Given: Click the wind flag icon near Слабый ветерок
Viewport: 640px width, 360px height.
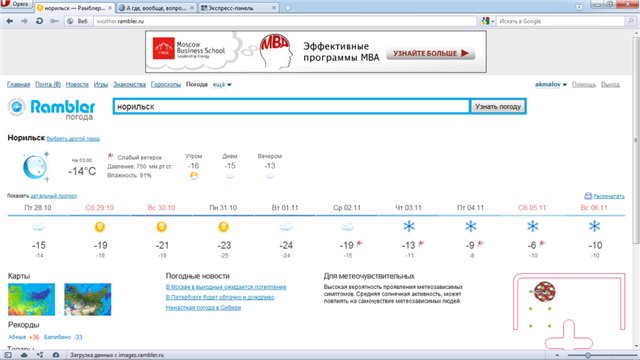Looking at the screenshot, I should click(x=111, y=156).
